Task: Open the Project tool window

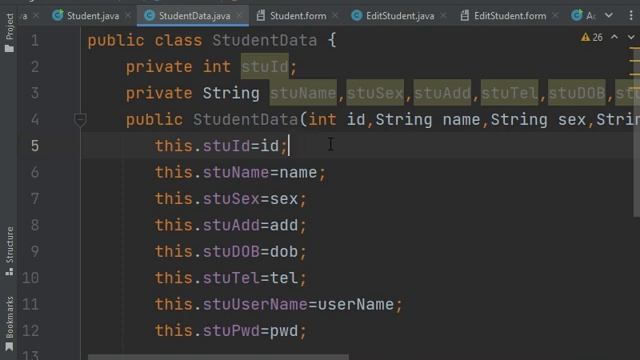Action: coord(9,32)
